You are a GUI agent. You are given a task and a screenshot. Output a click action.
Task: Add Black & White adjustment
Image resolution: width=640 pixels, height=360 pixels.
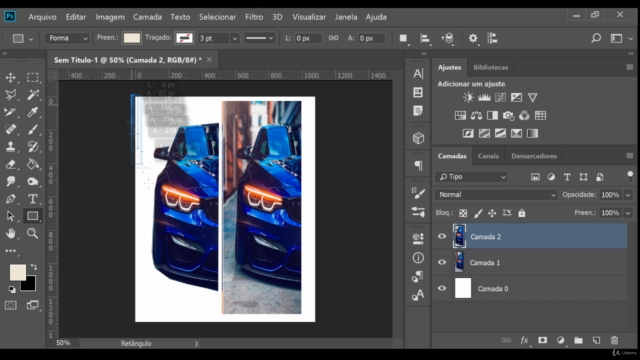click(492, 116)
